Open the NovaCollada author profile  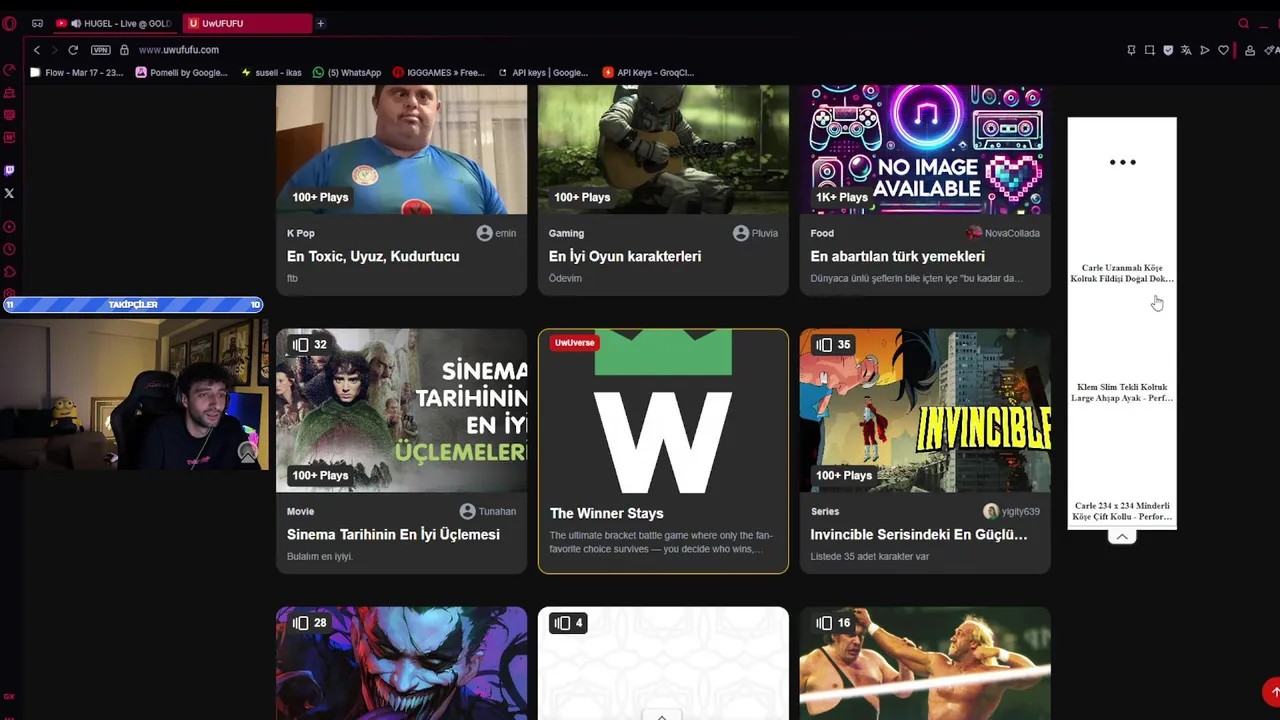click(x=1003, y=233)
